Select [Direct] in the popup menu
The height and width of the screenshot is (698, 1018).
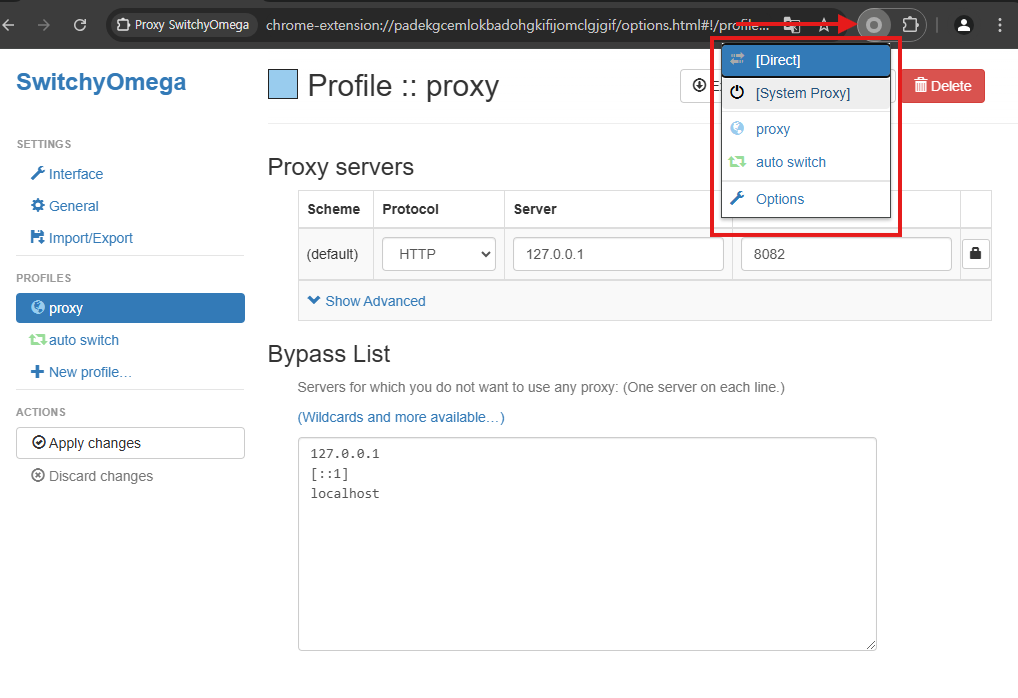coord(806,60)
